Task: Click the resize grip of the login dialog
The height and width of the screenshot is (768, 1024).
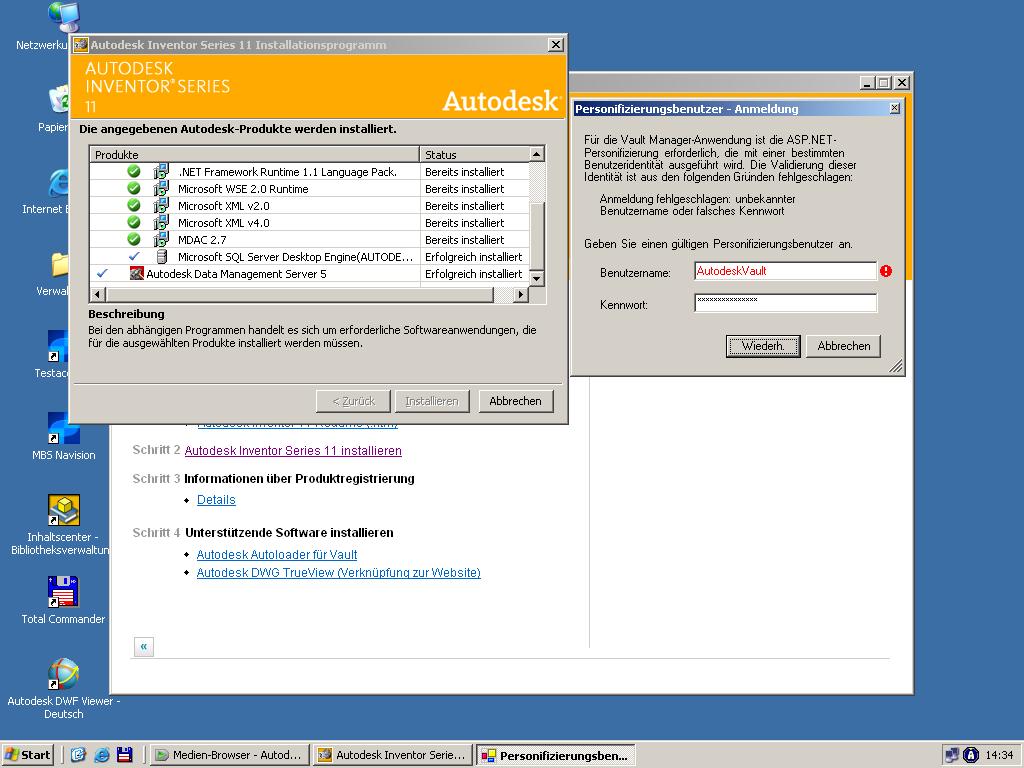Action: coord(896,366)
